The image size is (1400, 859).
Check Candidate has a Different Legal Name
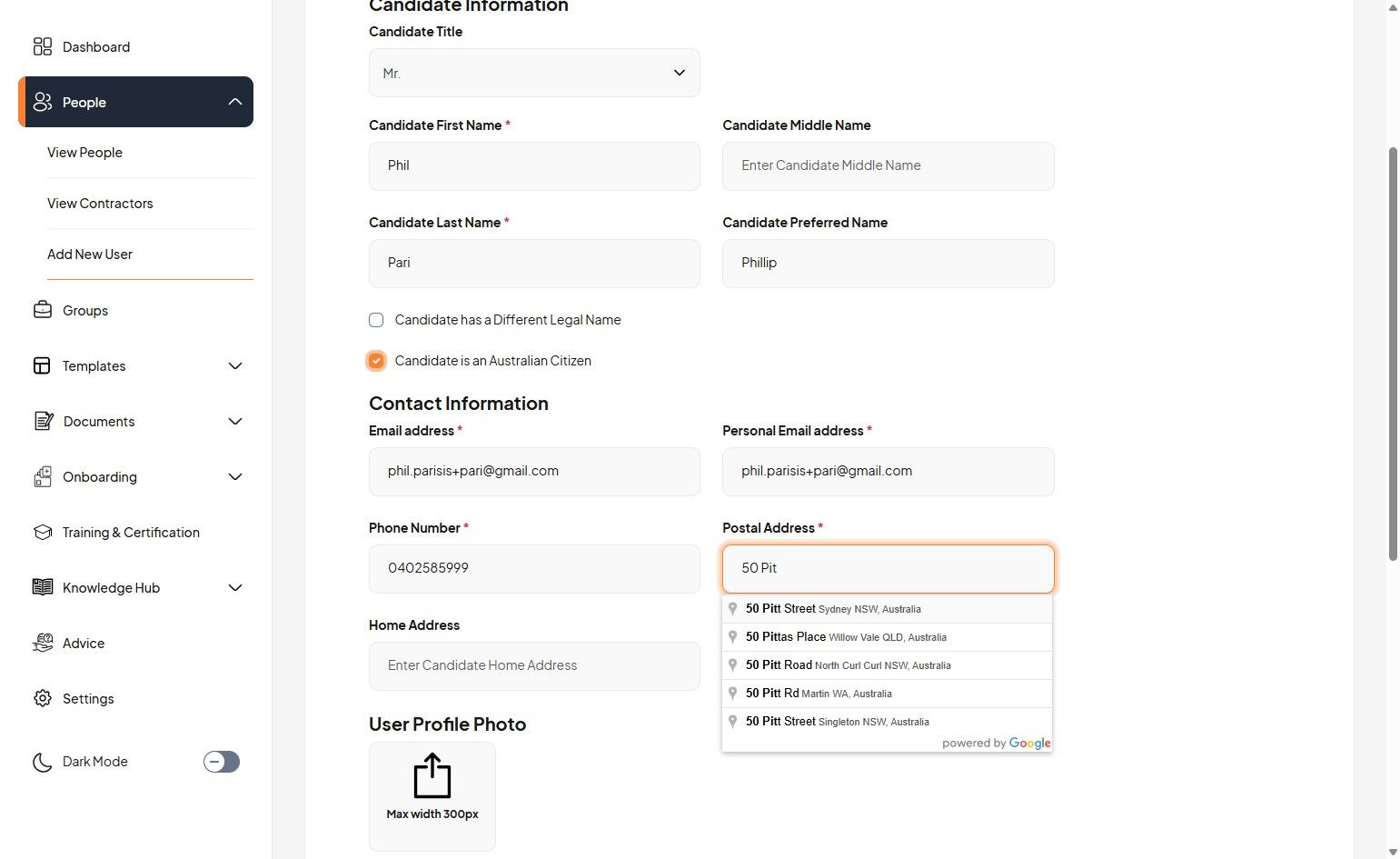click(376, 320)
